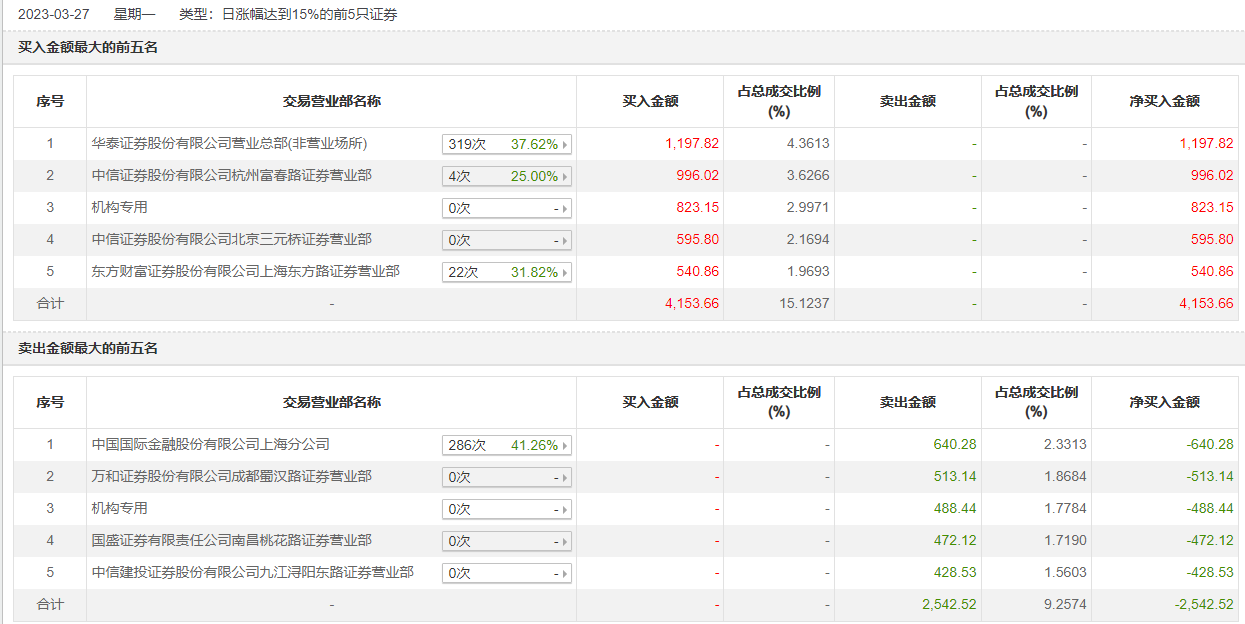Expand 0次 box beside 机构专用 in buy table
This screenshot has height=624, width=1245.
(x=506, y=209)
